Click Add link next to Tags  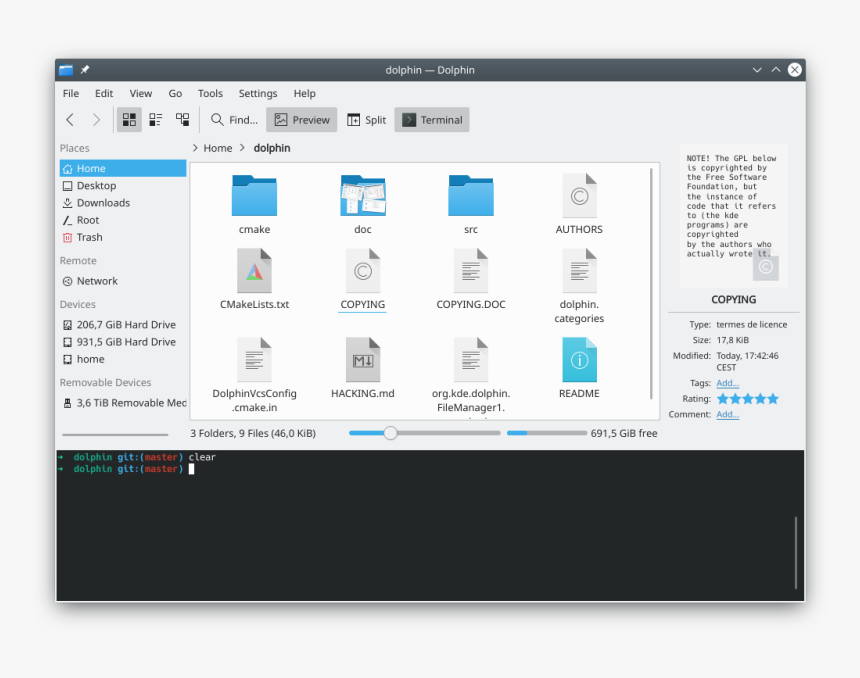[727, 383]
